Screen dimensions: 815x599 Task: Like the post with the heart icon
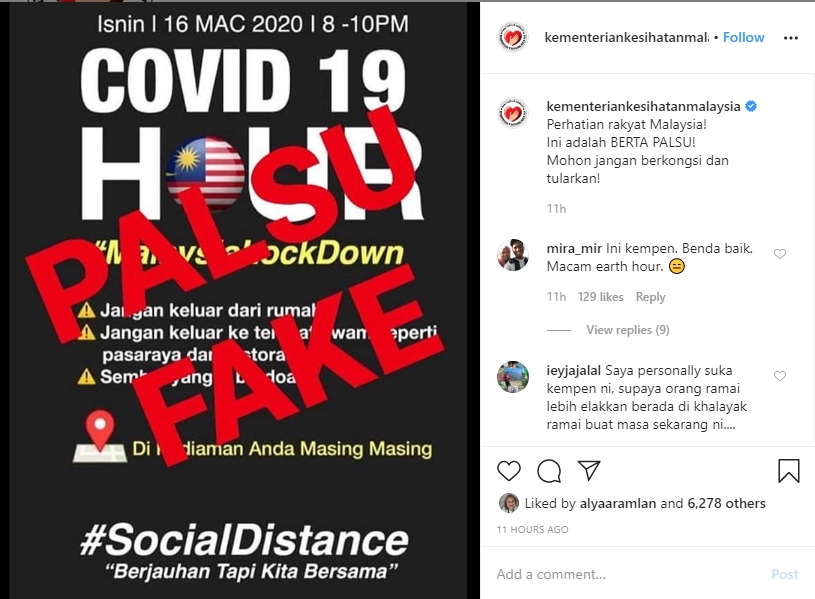point(509,471)
